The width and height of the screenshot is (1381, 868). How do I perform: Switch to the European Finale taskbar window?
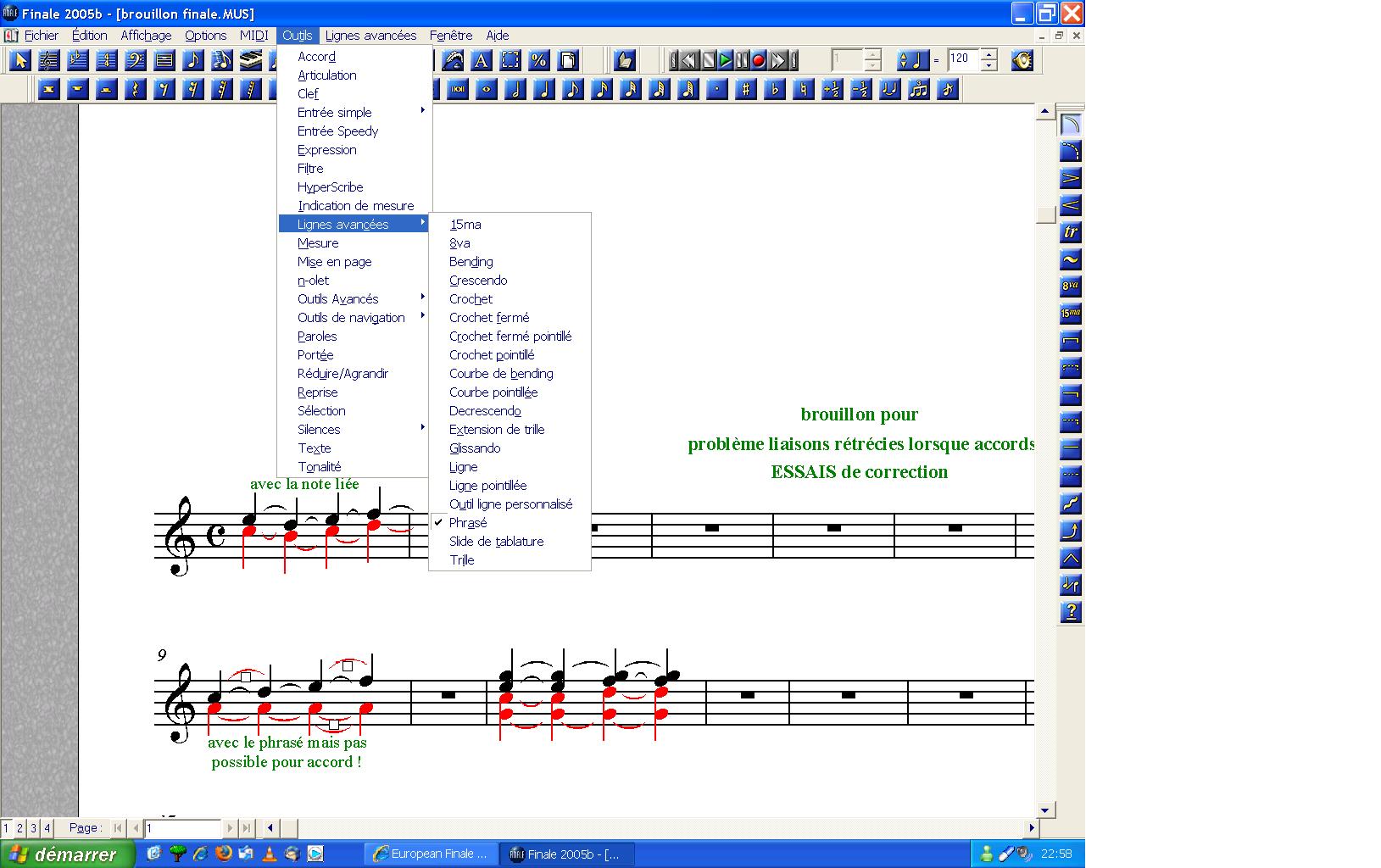431,854
